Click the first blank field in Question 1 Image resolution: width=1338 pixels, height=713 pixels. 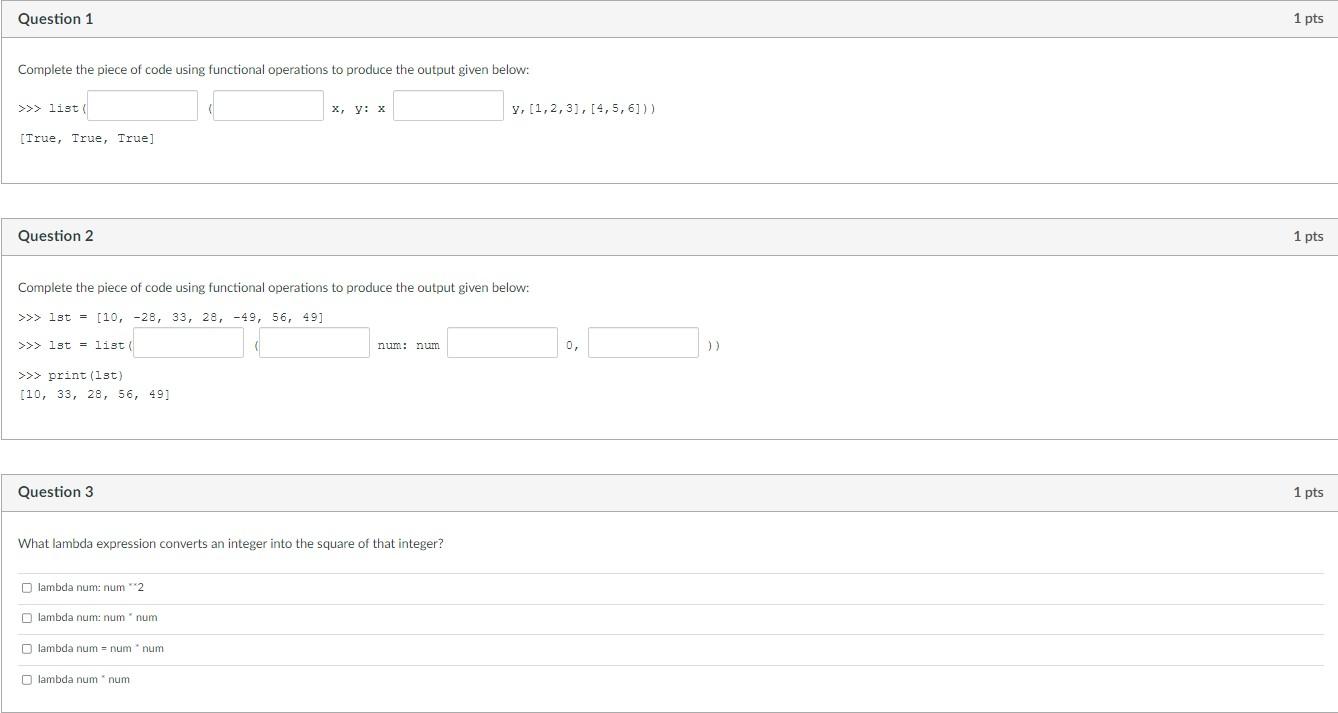click(x=141, y=105)
